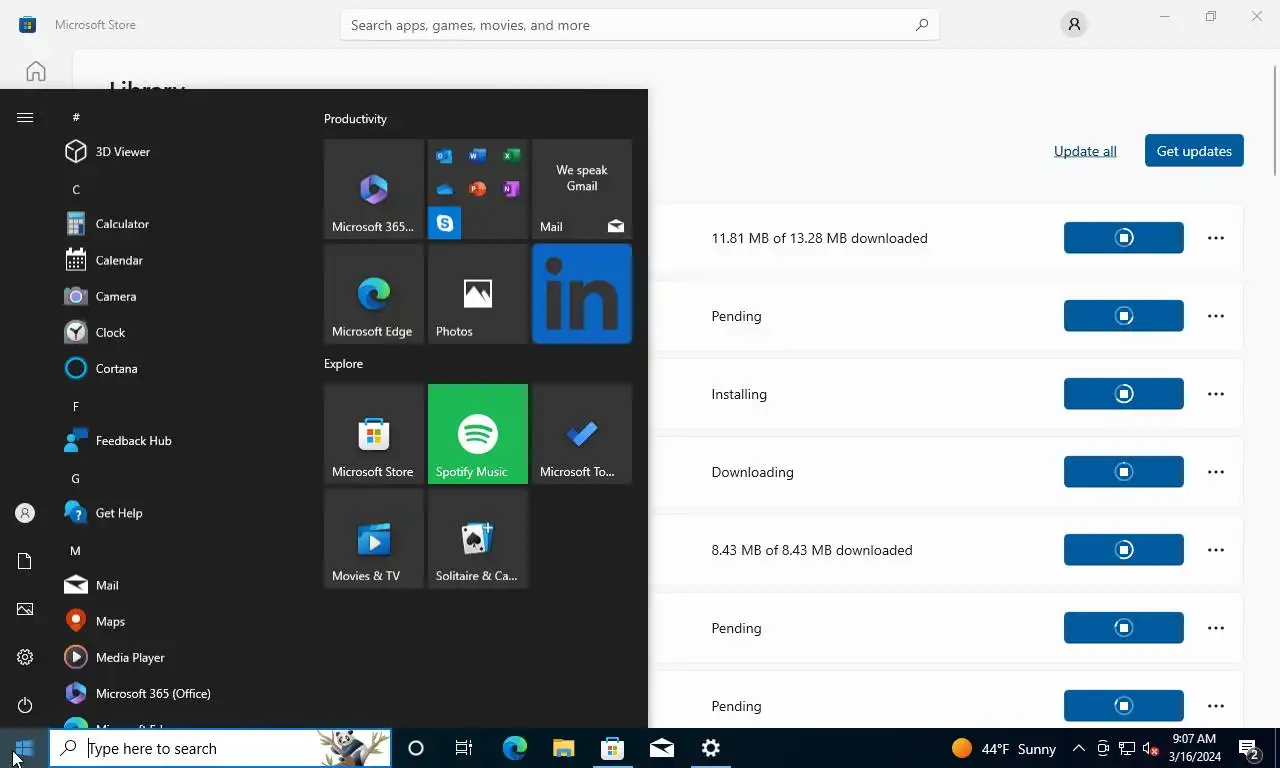Click the letter M section header
Image resolution: width=1280 pixels, height=768 pixels.
click(x=76, y=550)
